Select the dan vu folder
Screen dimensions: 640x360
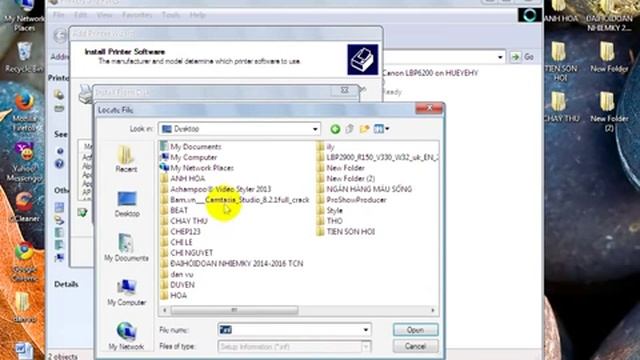click(x=177, y=274)
